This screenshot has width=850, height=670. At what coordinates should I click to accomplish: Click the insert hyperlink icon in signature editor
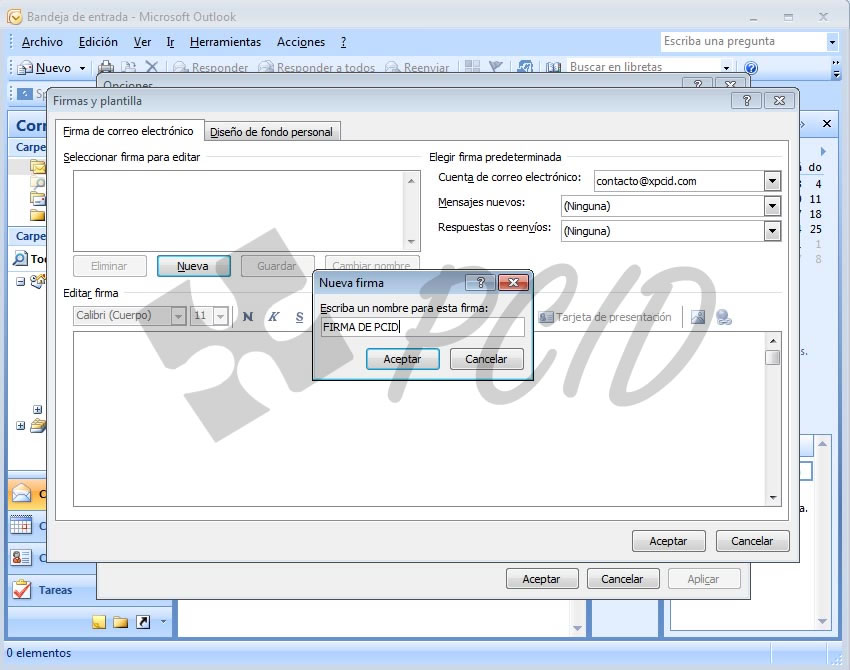724,317
